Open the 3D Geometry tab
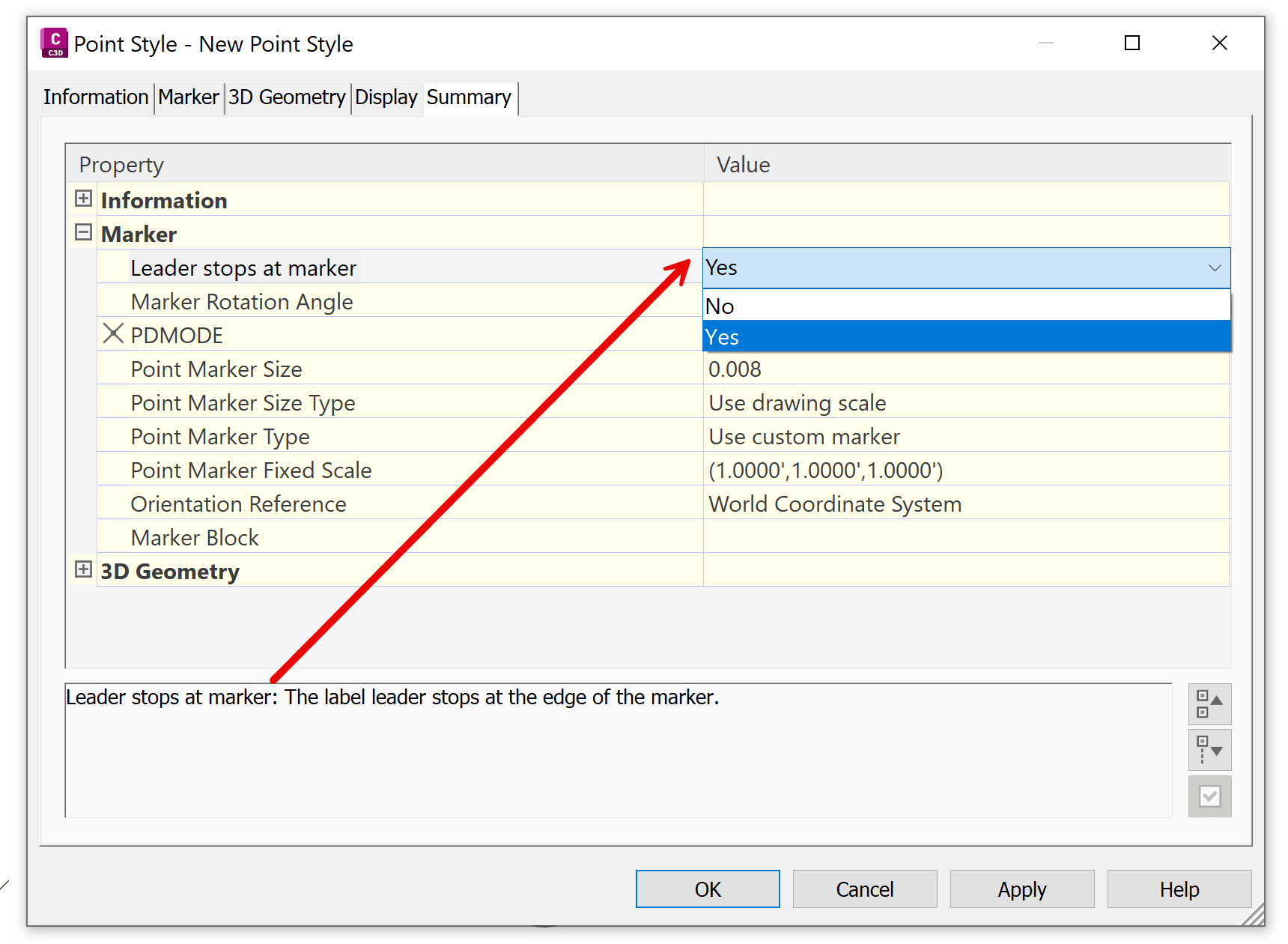This screenshot has width=1288, height=944. [287, 97]
